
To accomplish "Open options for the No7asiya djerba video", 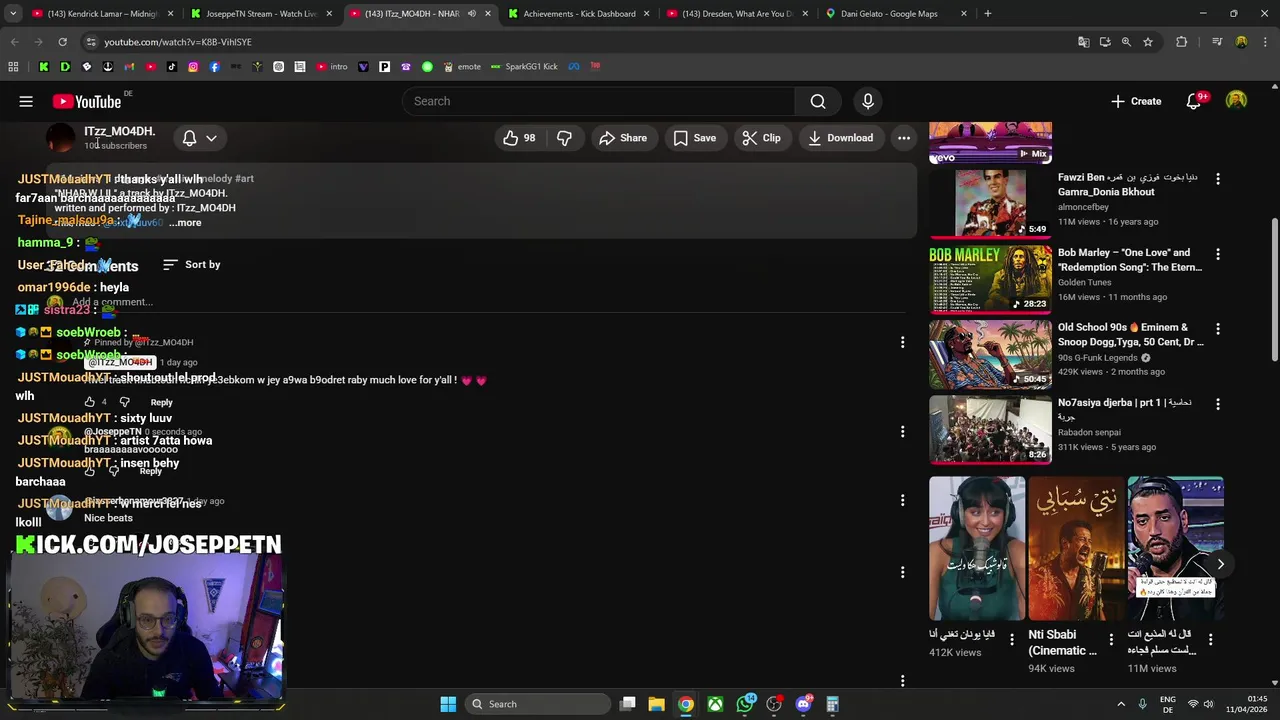I will point(1217,404).
